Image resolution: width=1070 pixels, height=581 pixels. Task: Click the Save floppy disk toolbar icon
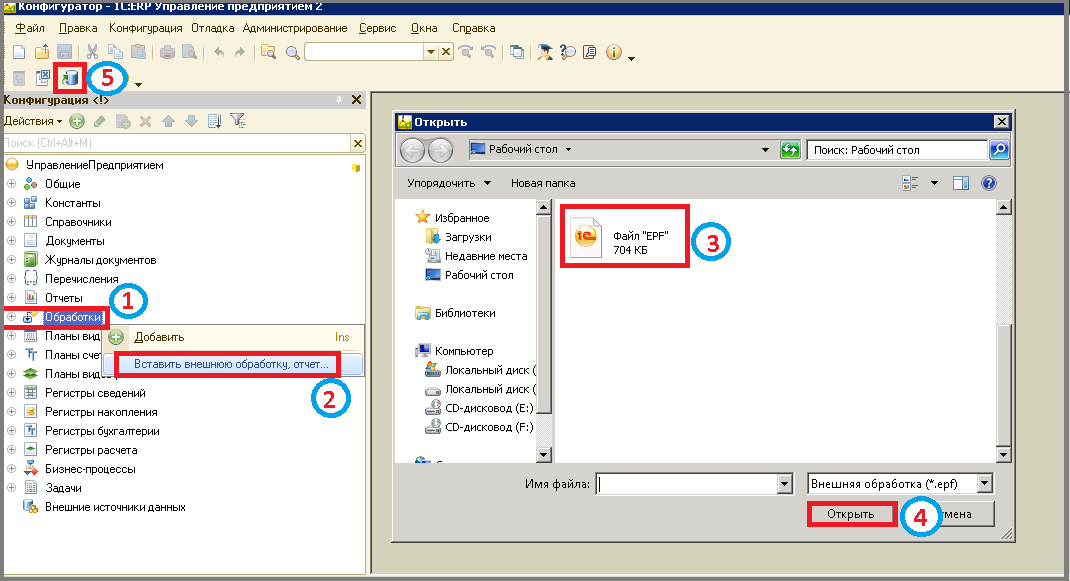coord(64,52)
